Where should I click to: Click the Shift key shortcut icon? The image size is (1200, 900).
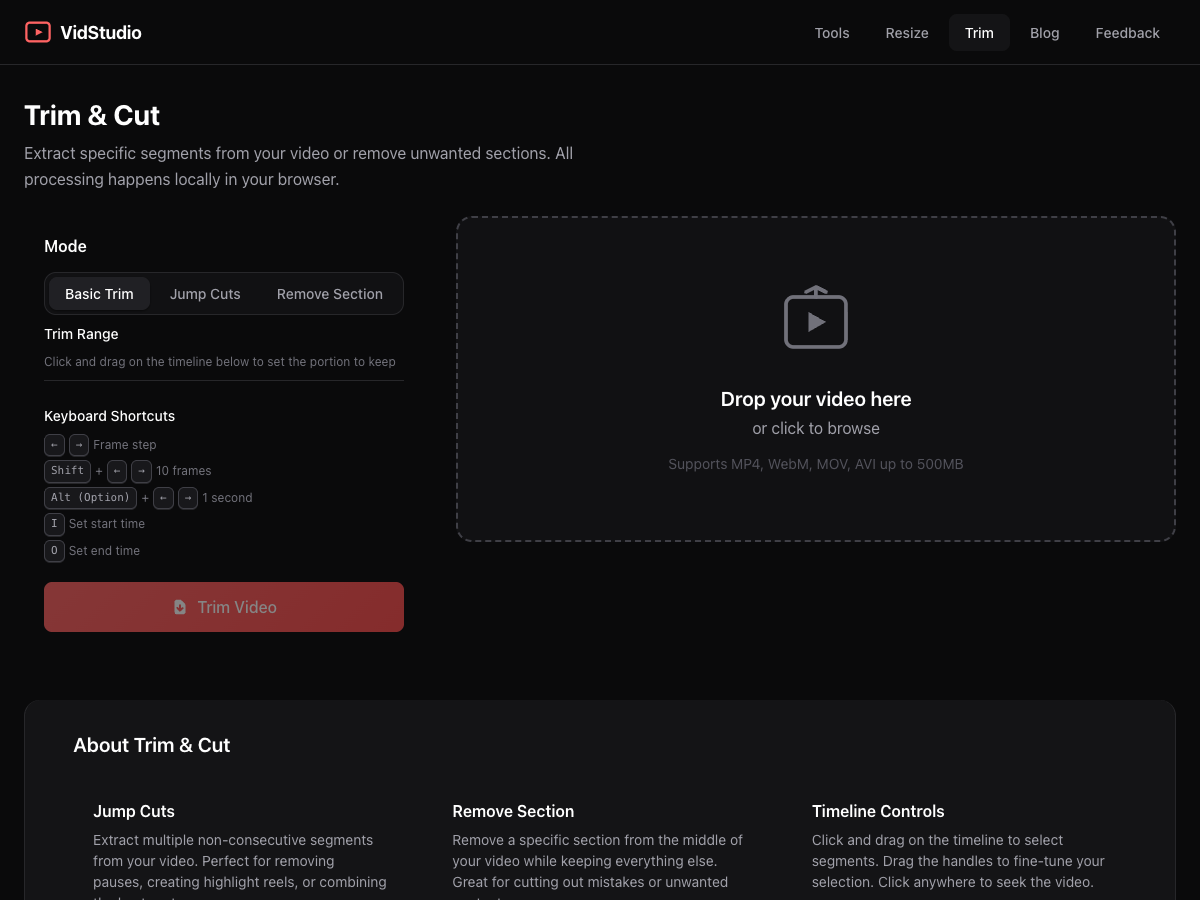[x=67, y=471]
